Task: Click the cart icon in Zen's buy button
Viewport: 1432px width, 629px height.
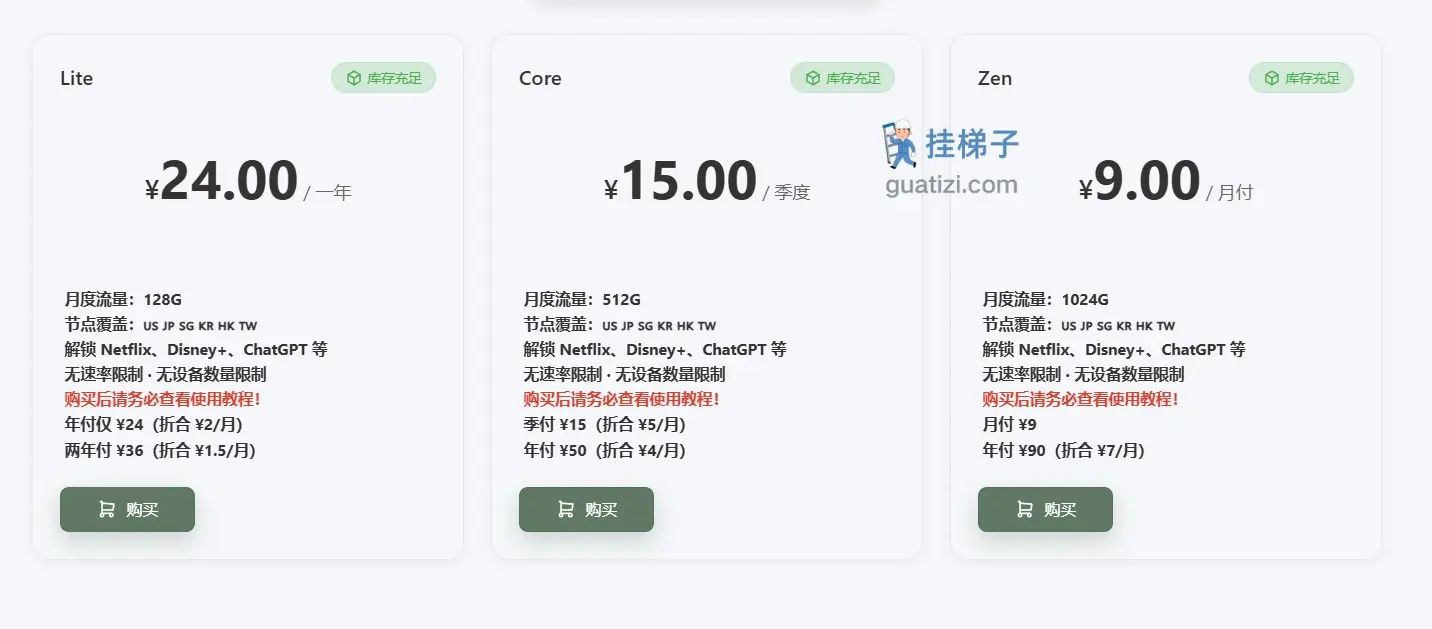Action: click(x=1025, y=510)
